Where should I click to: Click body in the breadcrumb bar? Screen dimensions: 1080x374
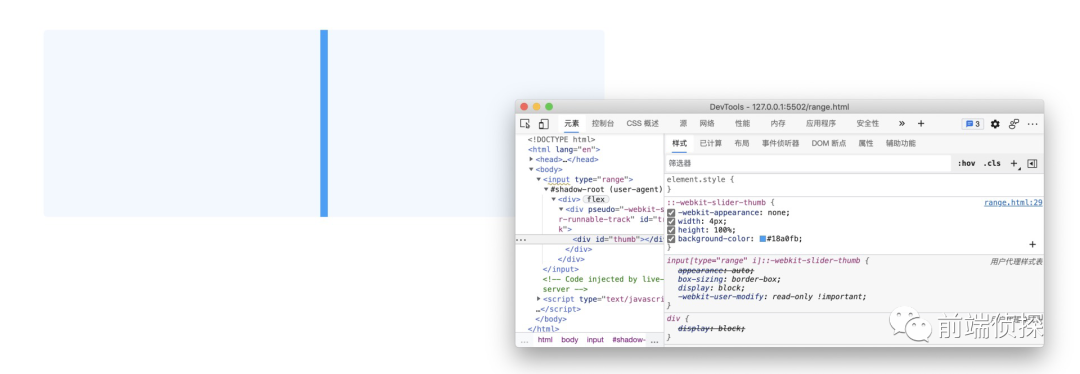tap(570, 340)
